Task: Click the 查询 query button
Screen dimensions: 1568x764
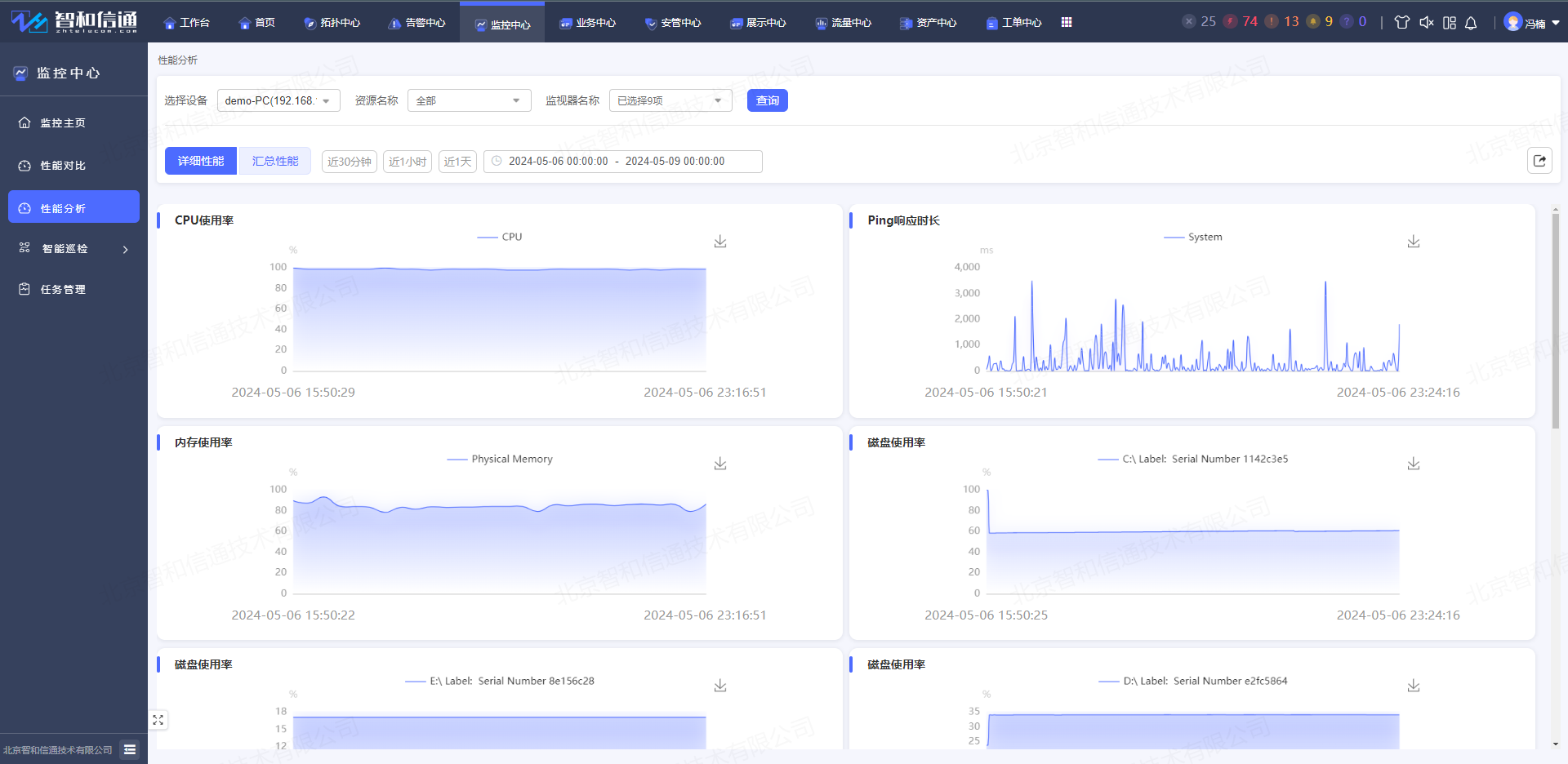Action: 768,100
